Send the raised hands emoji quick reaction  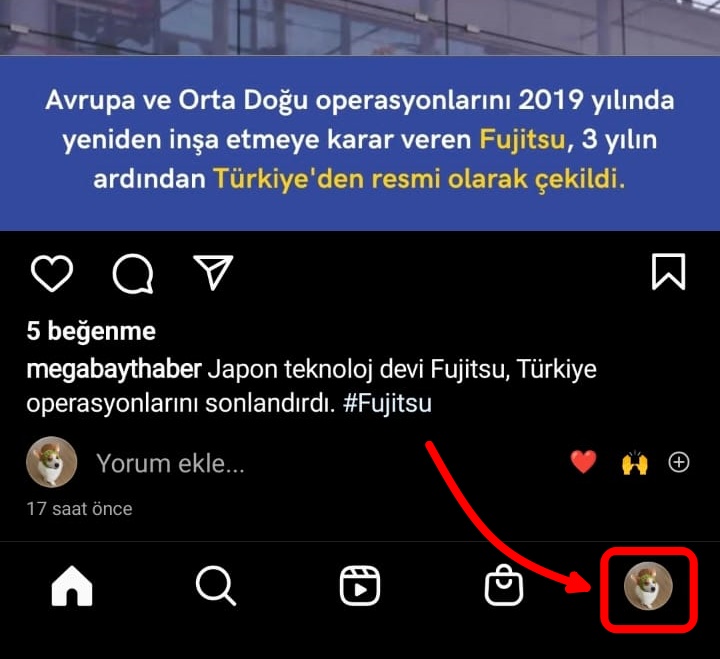[635, 462]
